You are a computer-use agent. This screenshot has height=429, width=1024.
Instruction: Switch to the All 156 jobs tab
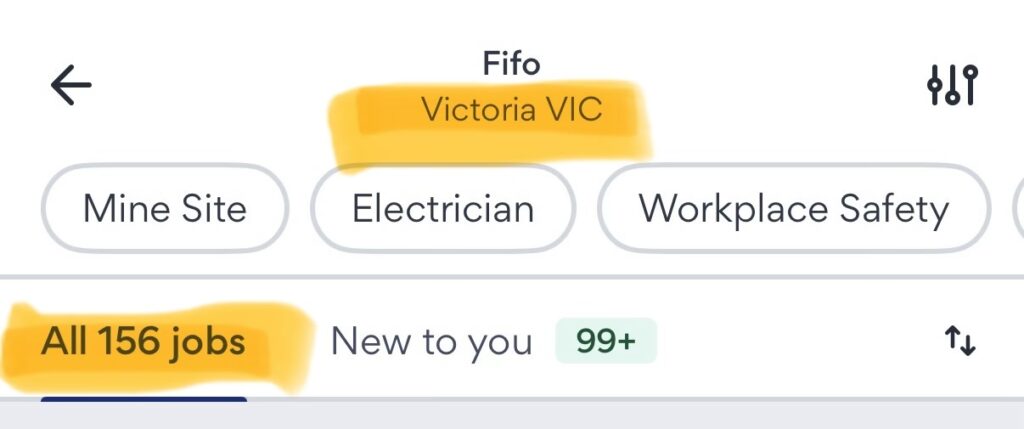point(143,343)
